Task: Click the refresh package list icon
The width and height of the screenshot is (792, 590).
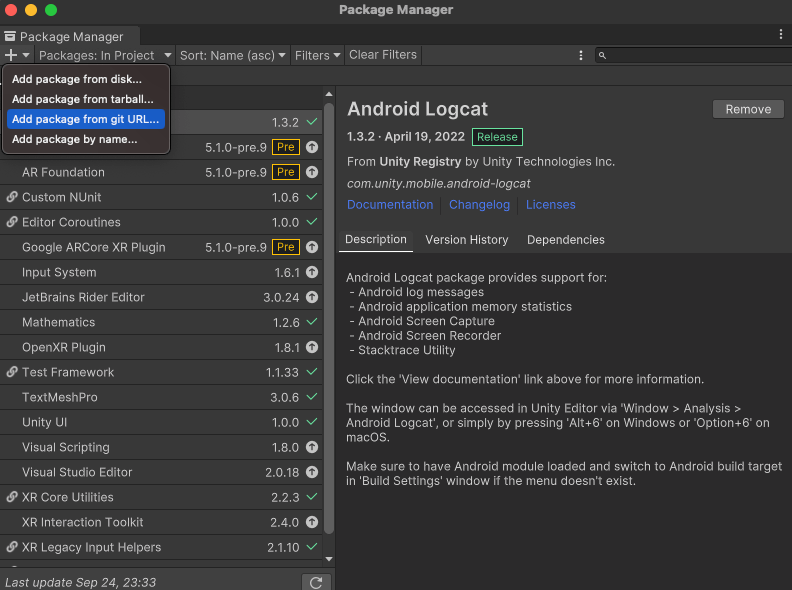Action: [316, 582]
